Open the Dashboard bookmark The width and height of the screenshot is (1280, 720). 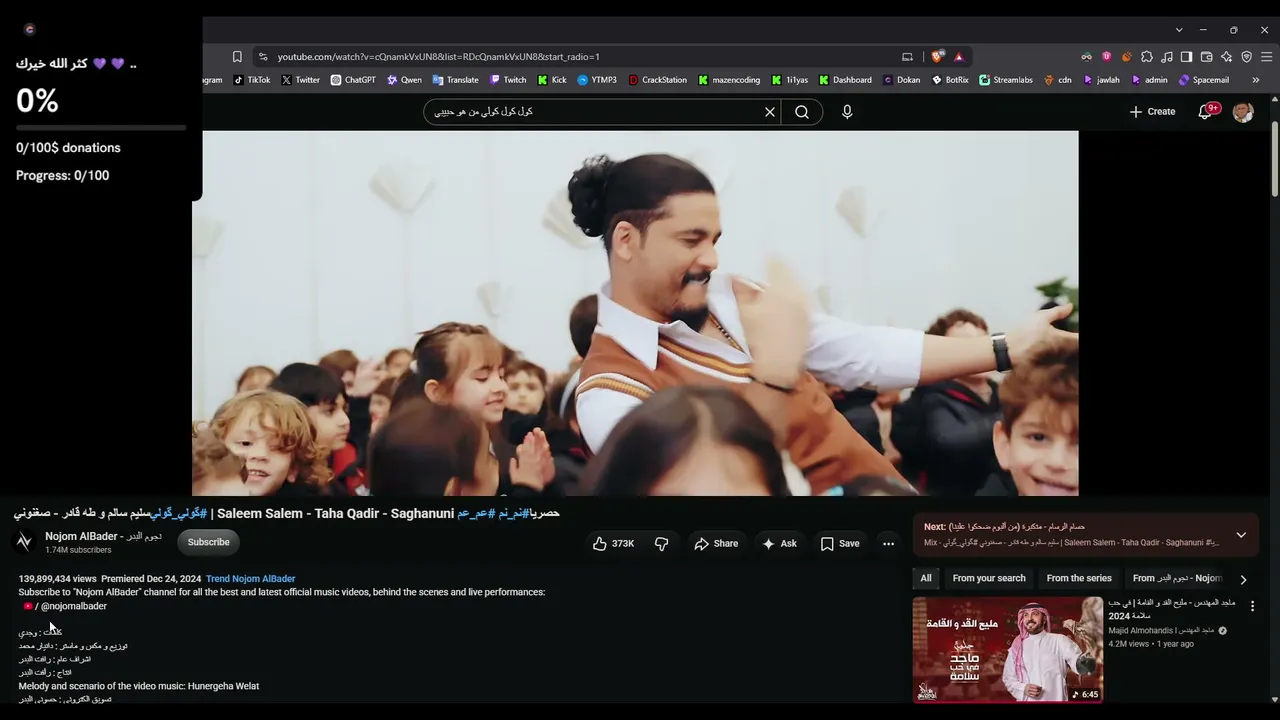pyautogui.click(x=846, y=80)
